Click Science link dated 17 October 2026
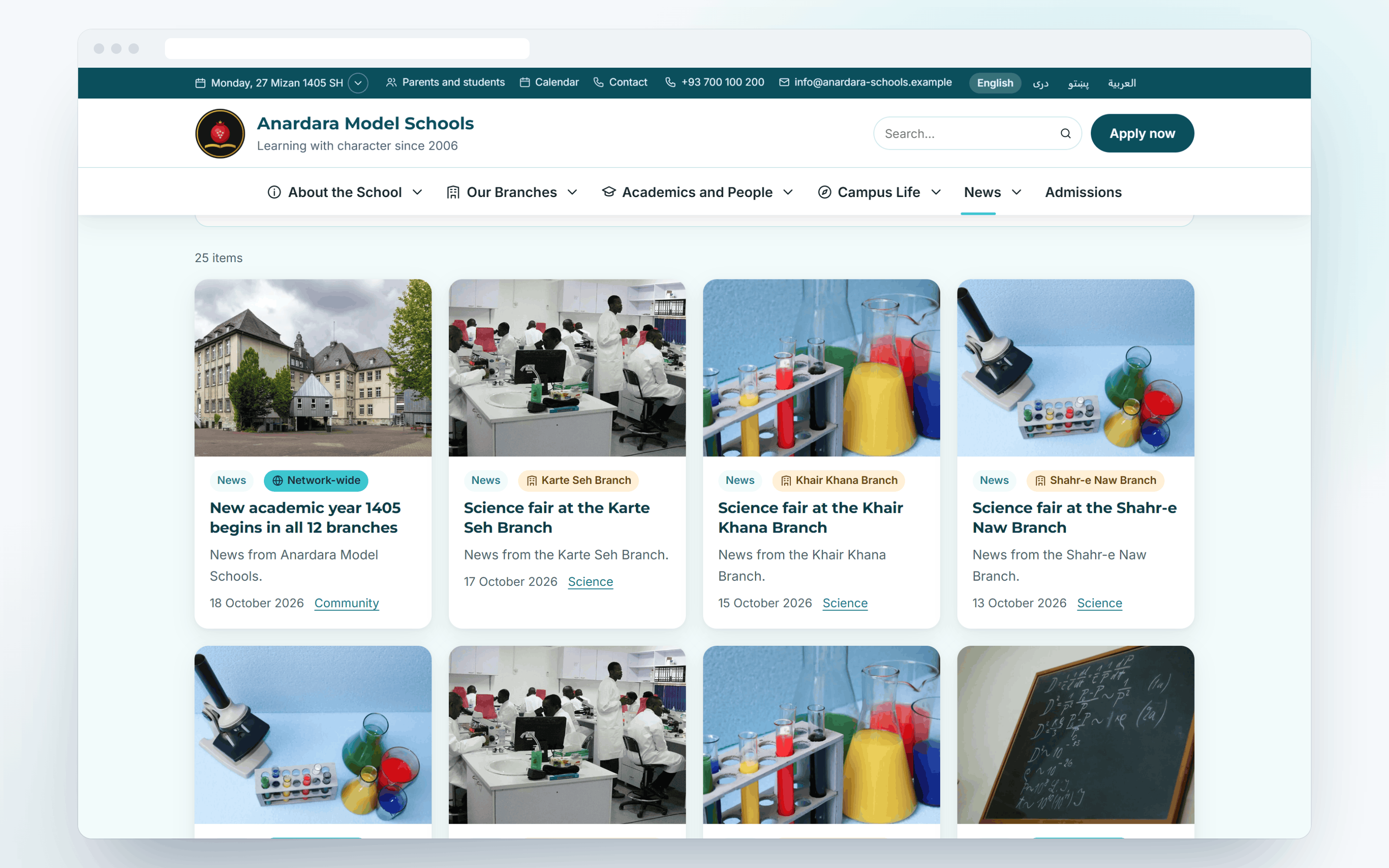Image resolution: width=1389 pixels, height=868 pixels. point(590,582)
